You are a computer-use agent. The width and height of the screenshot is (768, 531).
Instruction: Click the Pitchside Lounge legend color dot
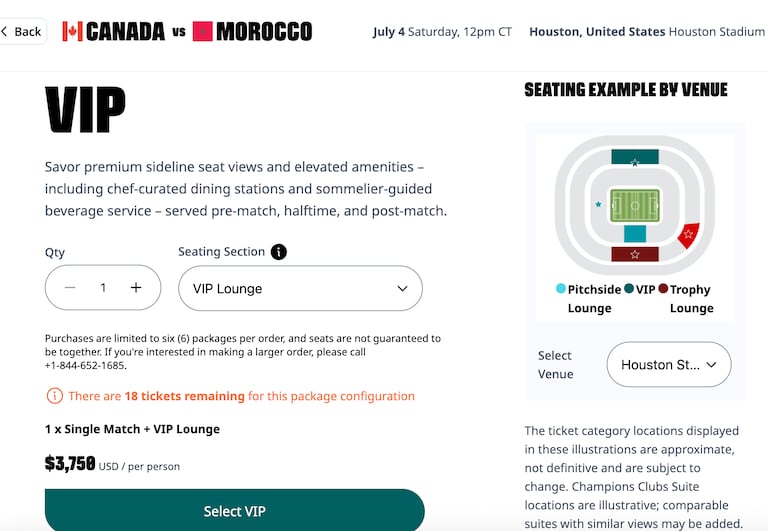click(561, 289)
